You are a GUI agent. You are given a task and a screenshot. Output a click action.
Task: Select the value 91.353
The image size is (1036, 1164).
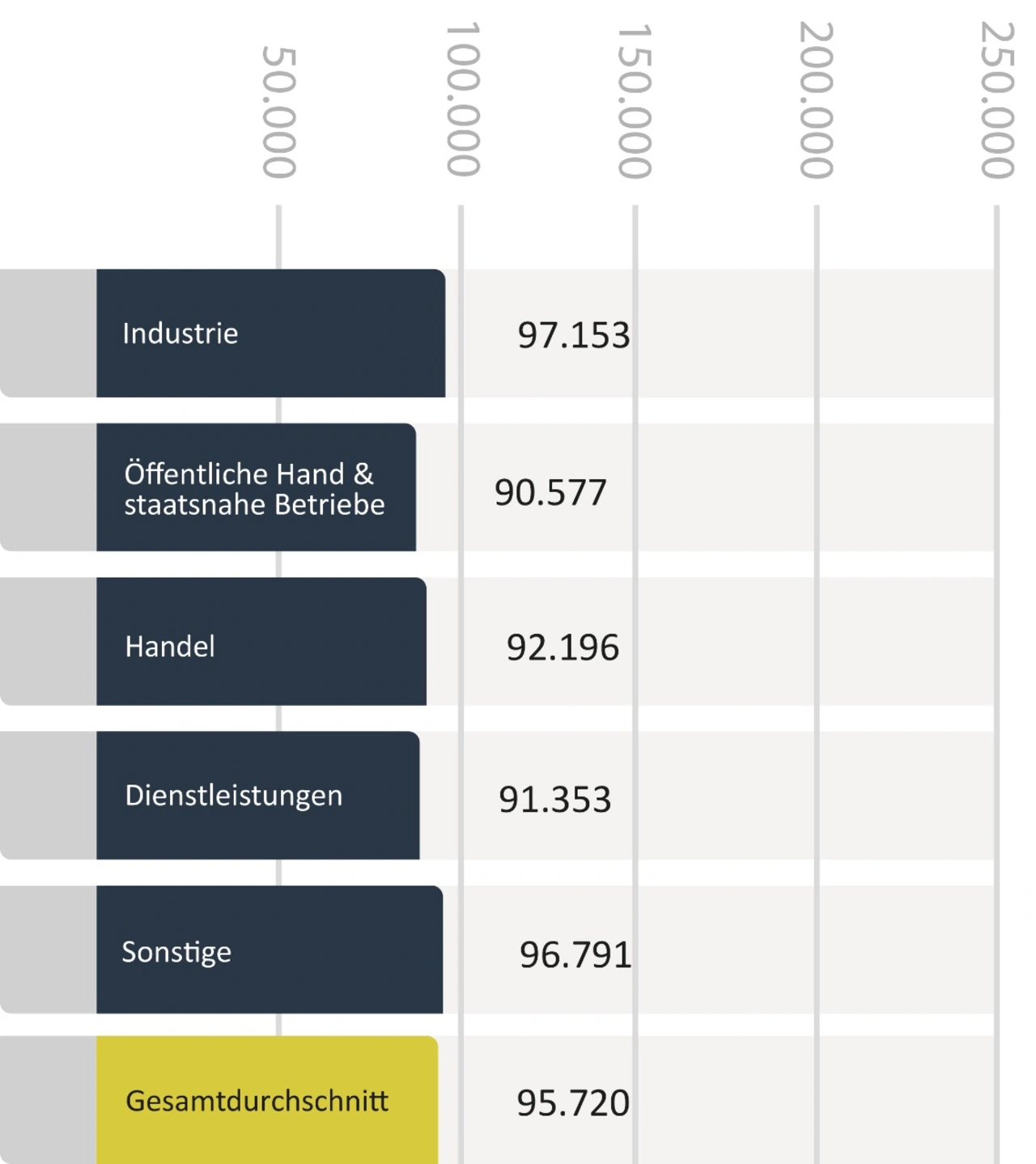tap(554, 800)
